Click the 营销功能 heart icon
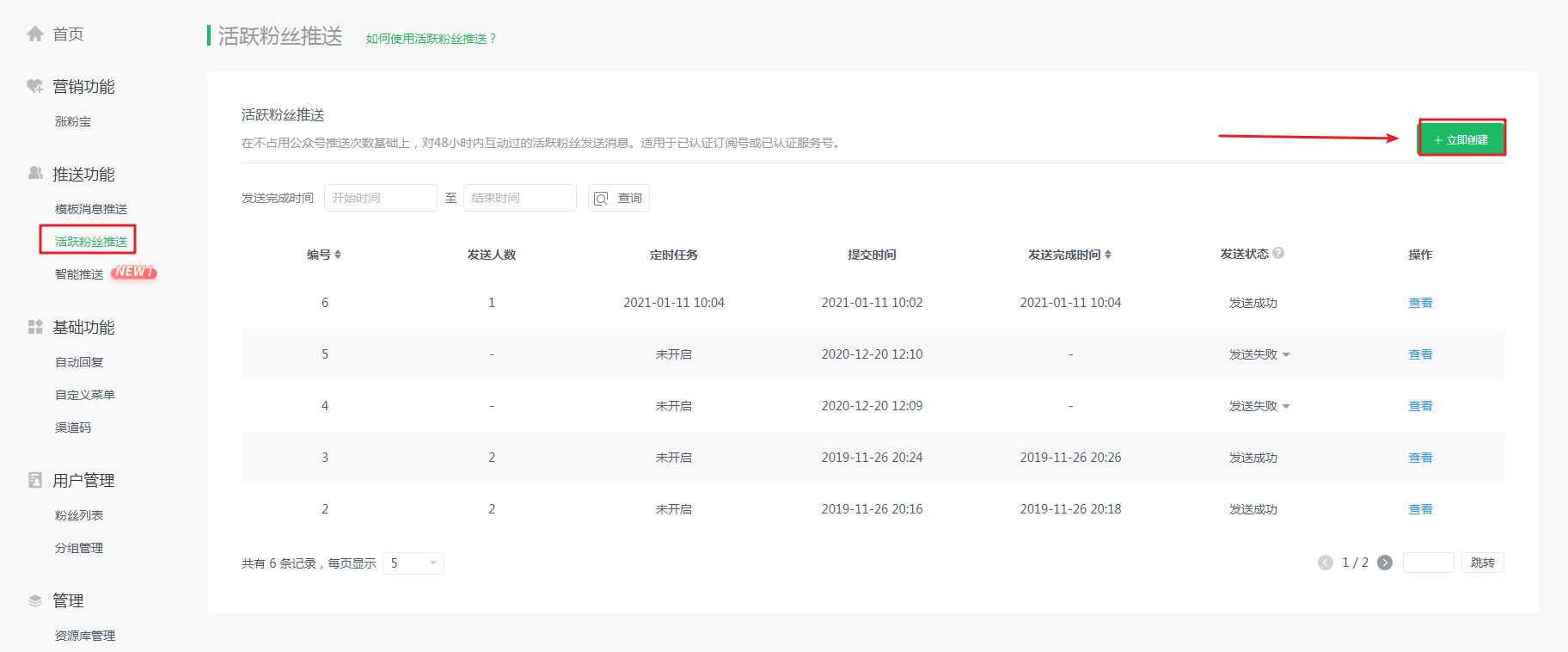Viewport: 1568px width, 652px height. click(35, 86)
